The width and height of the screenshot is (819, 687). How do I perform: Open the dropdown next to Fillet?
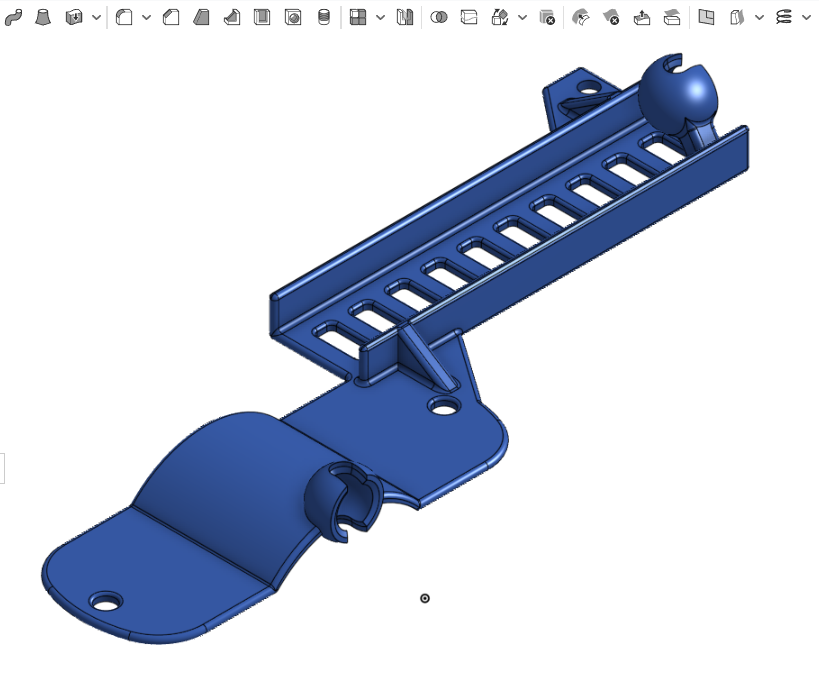click(146, 18)
